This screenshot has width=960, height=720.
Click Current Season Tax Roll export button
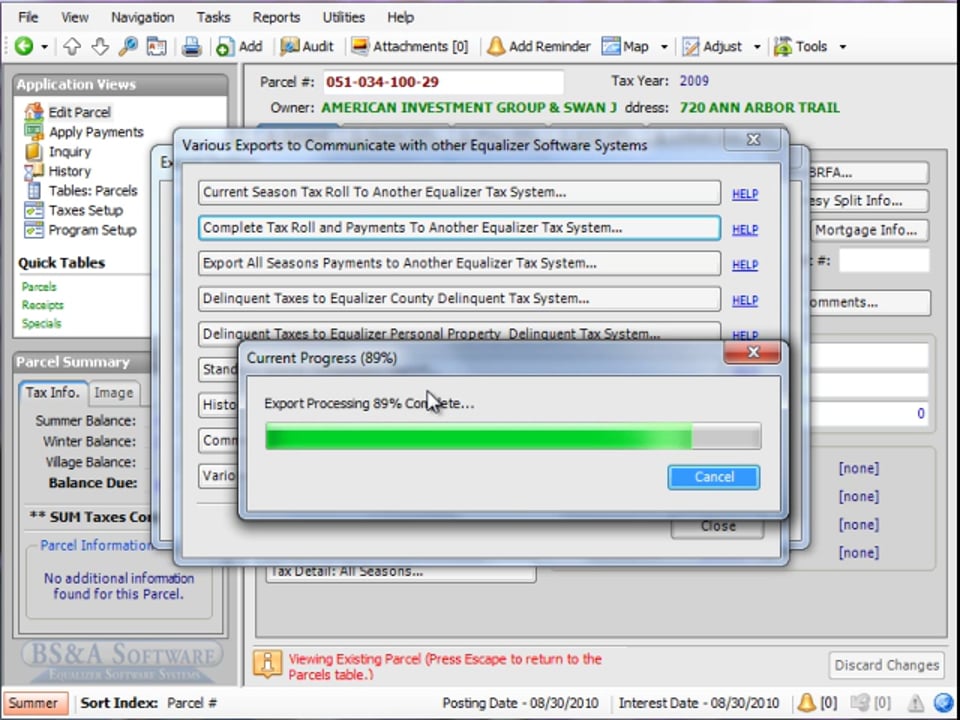point(459,192)
